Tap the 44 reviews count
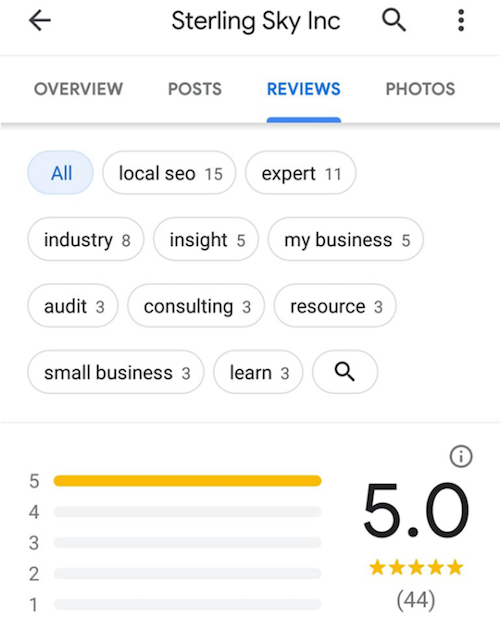This screenshot has width=500, height=630. coord(416,600)
